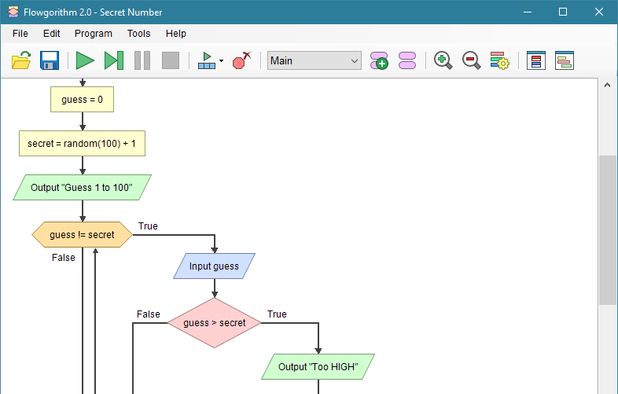Open the variable watch window icon
Viewport: 618px width, 394px height.
pyautogui.click(x=536, y=61)
